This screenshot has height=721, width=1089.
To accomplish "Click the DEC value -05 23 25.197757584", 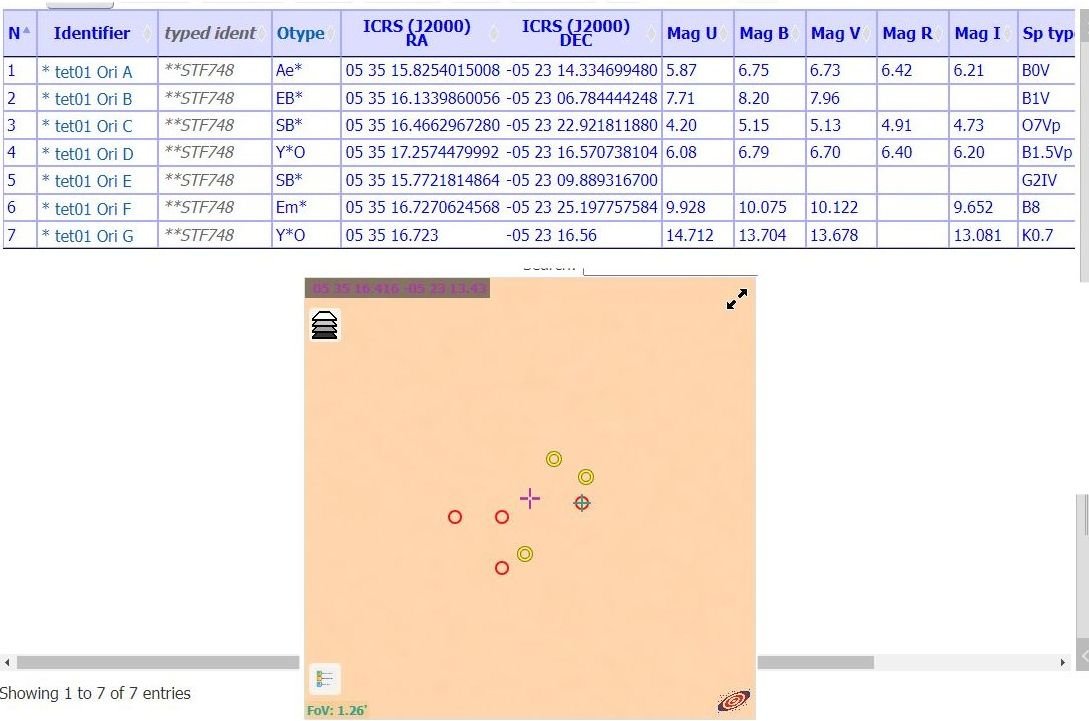I will pos(582,207).
